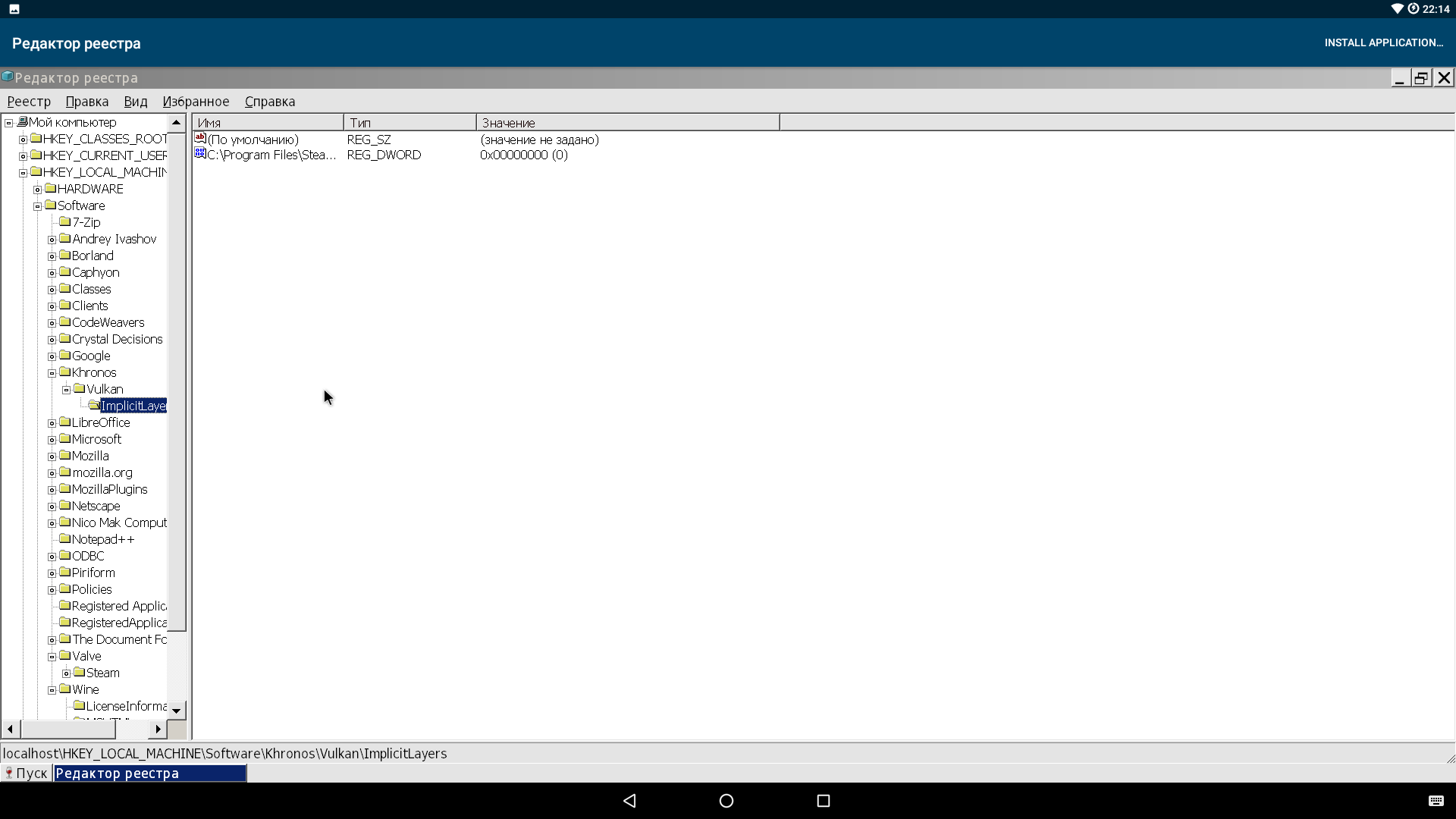The height and width of the screenshot is (819, 1456).
Task: Click the INSTALL APPLICATION button
Action: coord(1384,42)
